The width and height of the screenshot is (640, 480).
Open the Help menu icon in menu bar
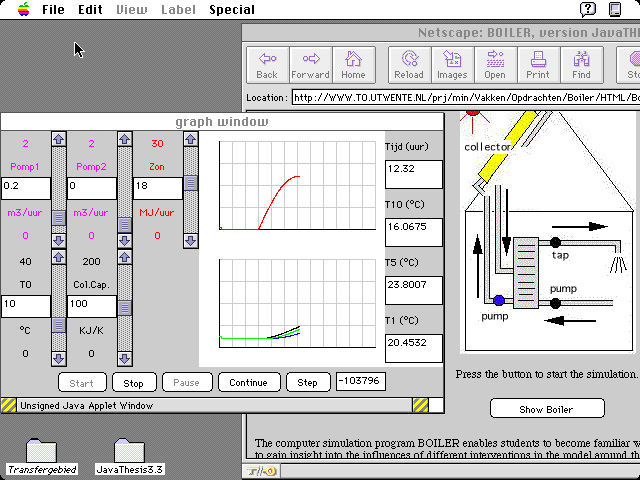point(588,9)
